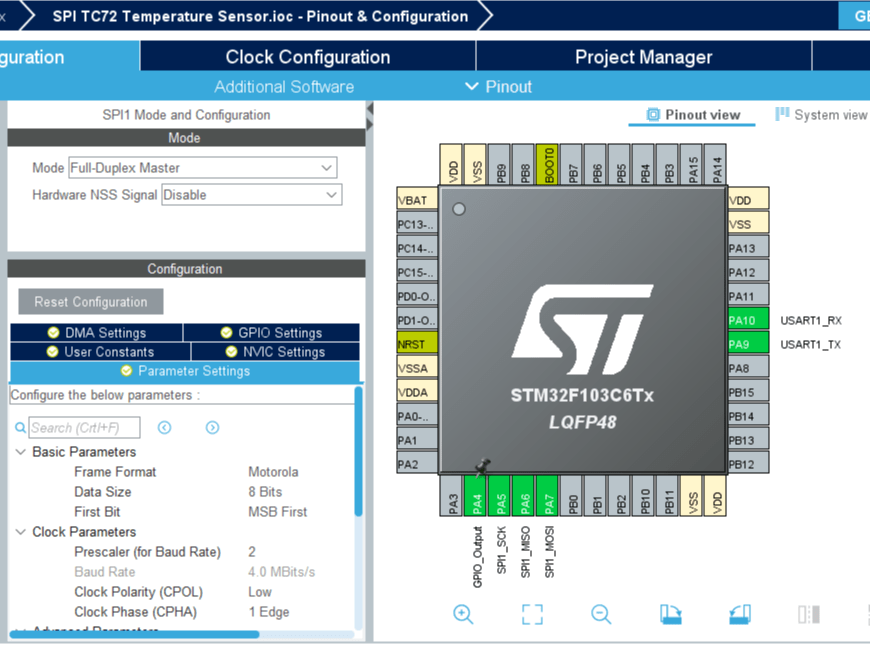
Task: Switch to the Clock Configuration tab
Action: [307, 57]
